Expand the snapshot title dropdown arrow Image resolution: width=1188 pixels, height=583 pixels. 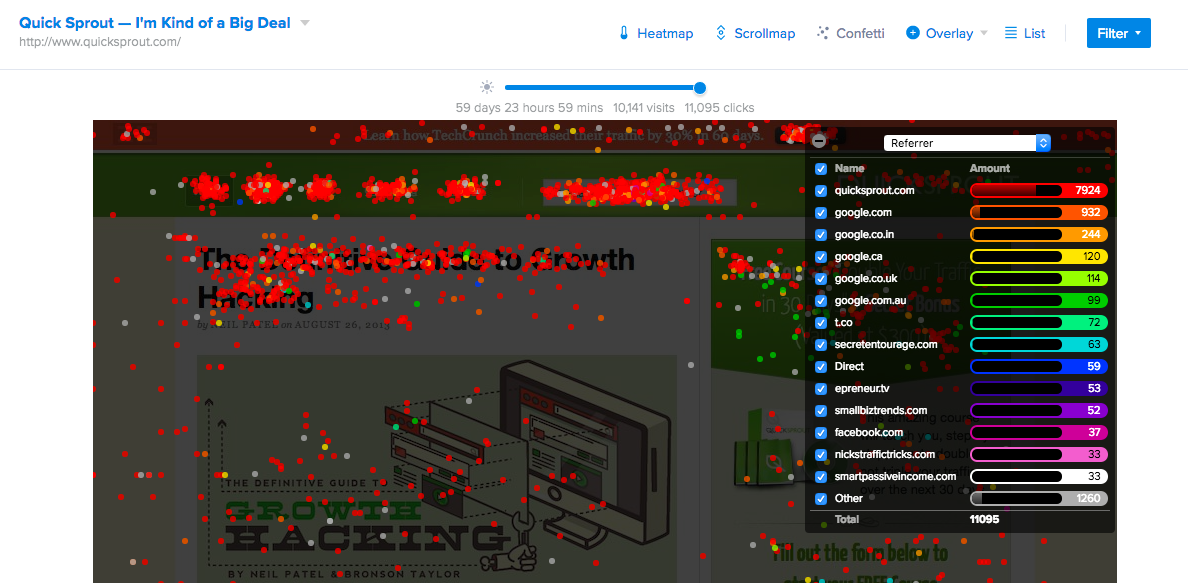click(x=305, y=23)
